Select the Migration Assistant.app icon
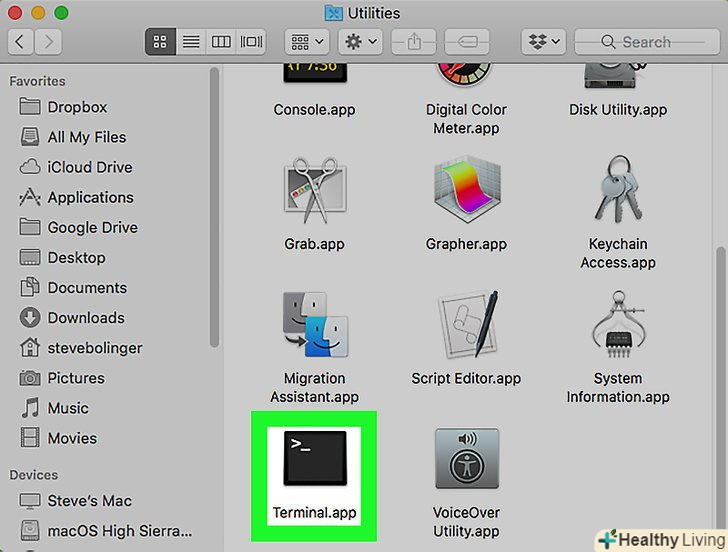 coord(315,324)
